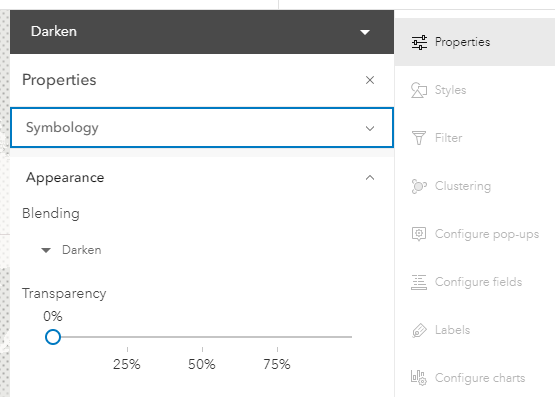Open the Labels tag icon
Image resolution: width=555 pixels, height=397 pixels.
[419, 330]
